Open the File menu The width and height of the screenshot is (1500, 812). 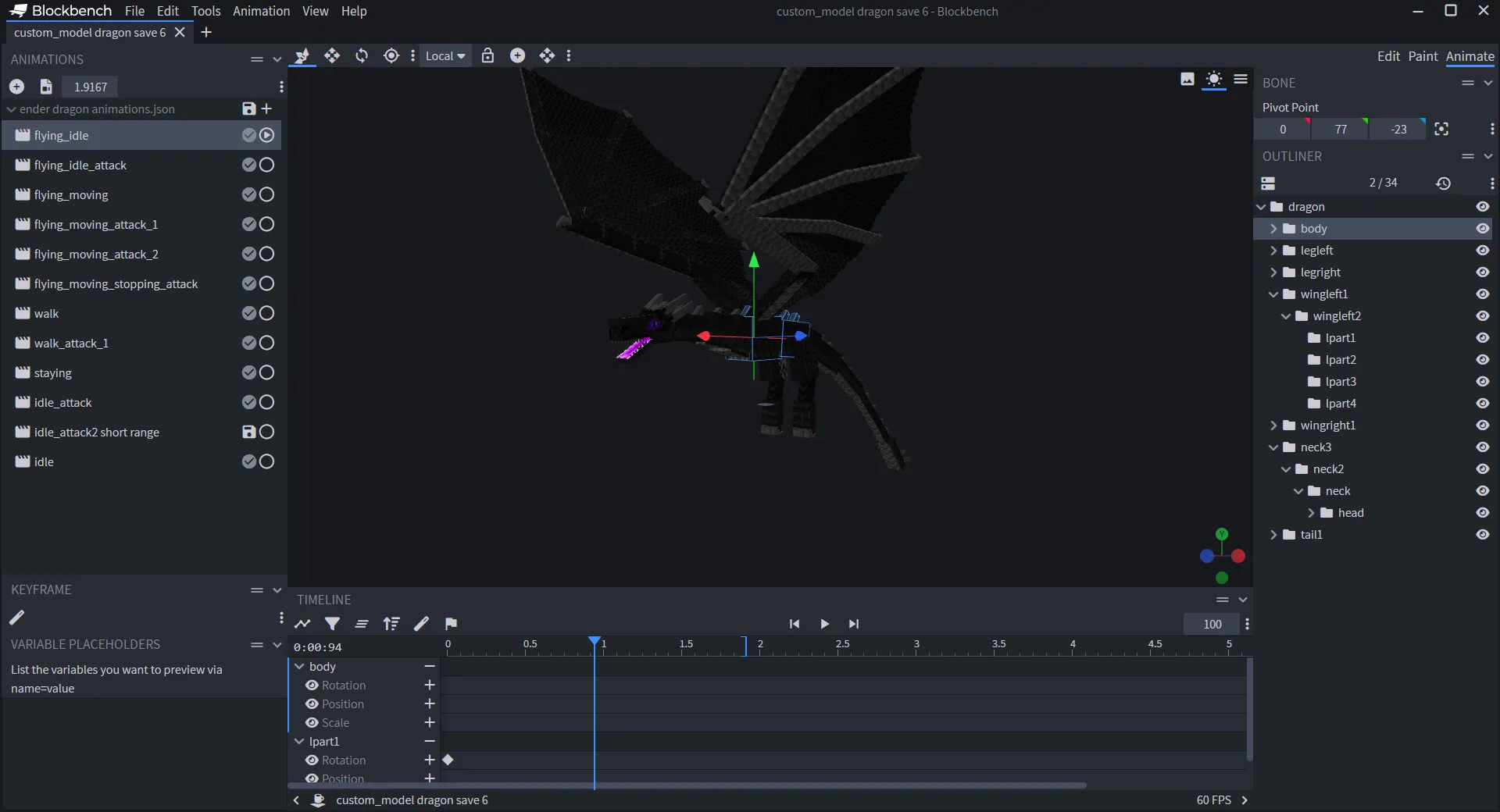(134, 11)
